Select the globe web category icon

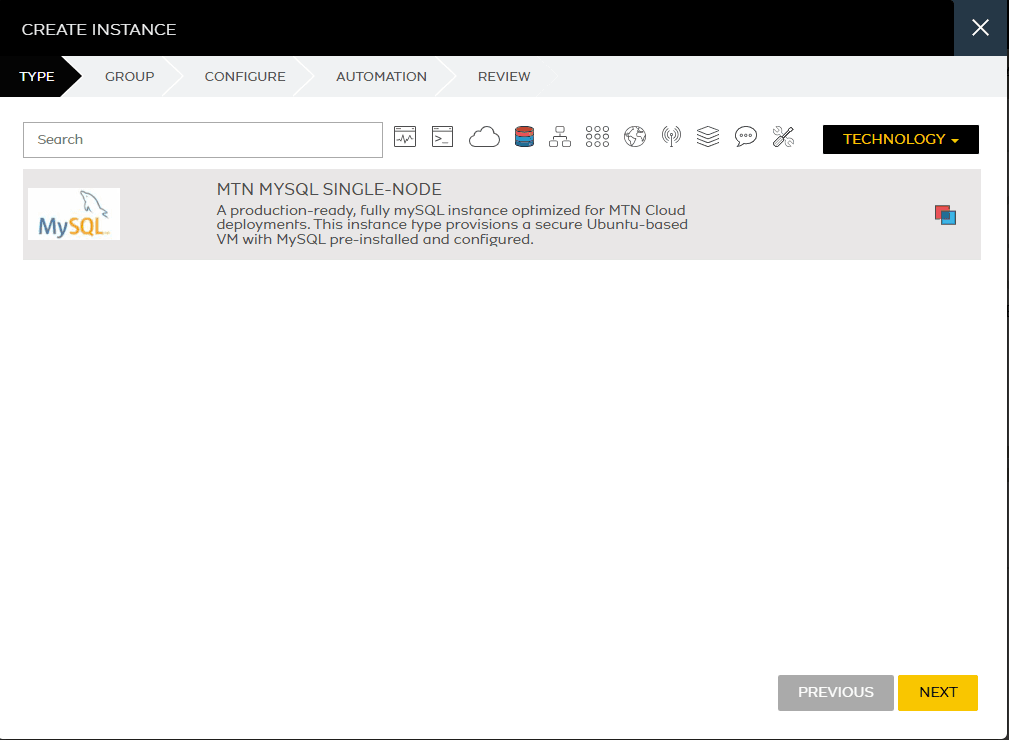coord(634,136)
